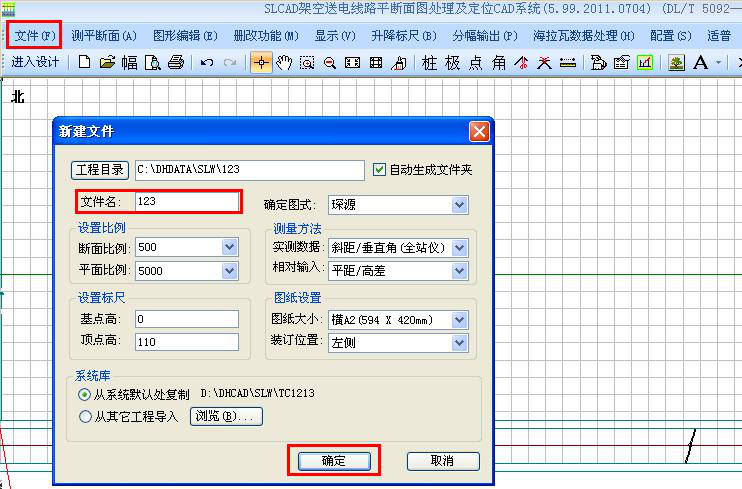Click the brush redraw toolbar icon
Viewport: 742px width, 489px height.
coord(398,62)
